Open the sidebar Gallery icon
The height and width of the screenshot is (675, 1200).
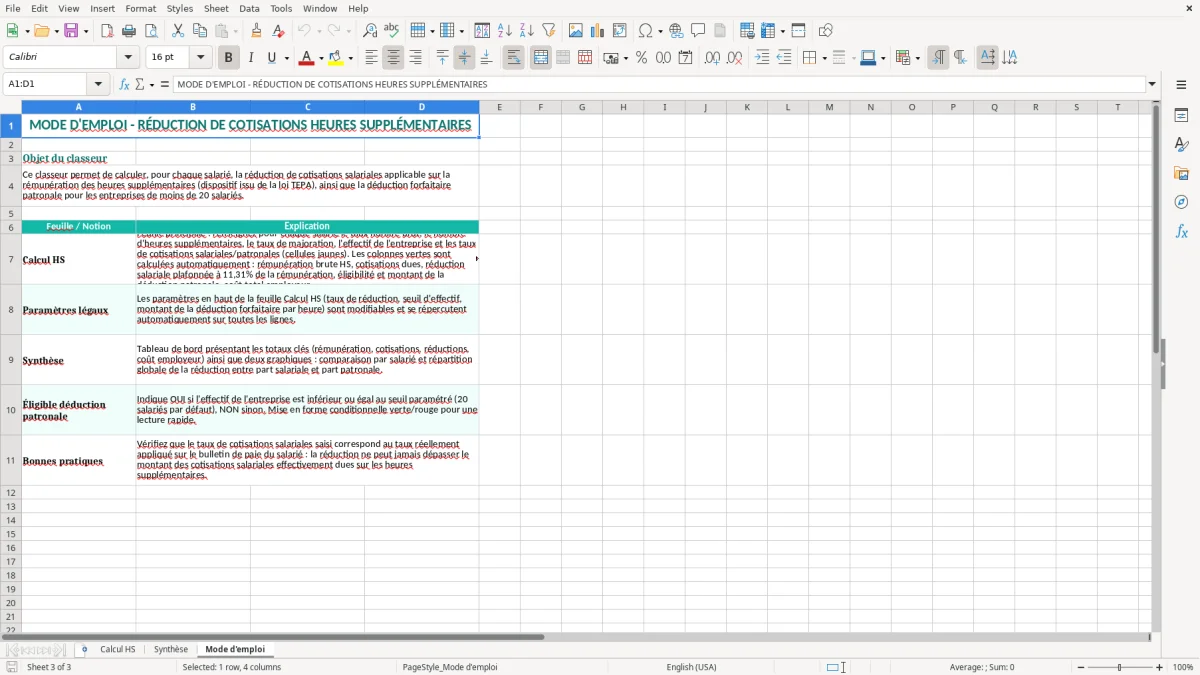point(1181,173)
